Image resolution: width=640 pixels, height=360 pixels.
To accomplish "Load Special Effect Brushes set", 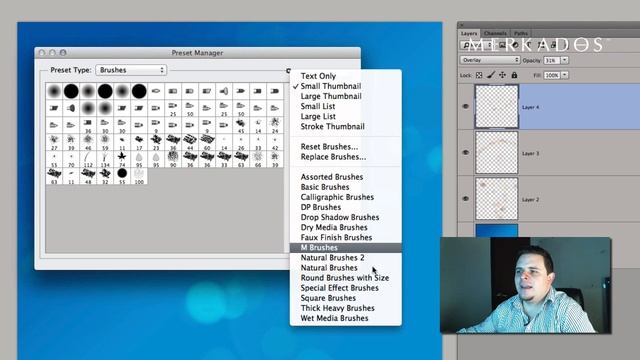I will (x=339, y=288).
